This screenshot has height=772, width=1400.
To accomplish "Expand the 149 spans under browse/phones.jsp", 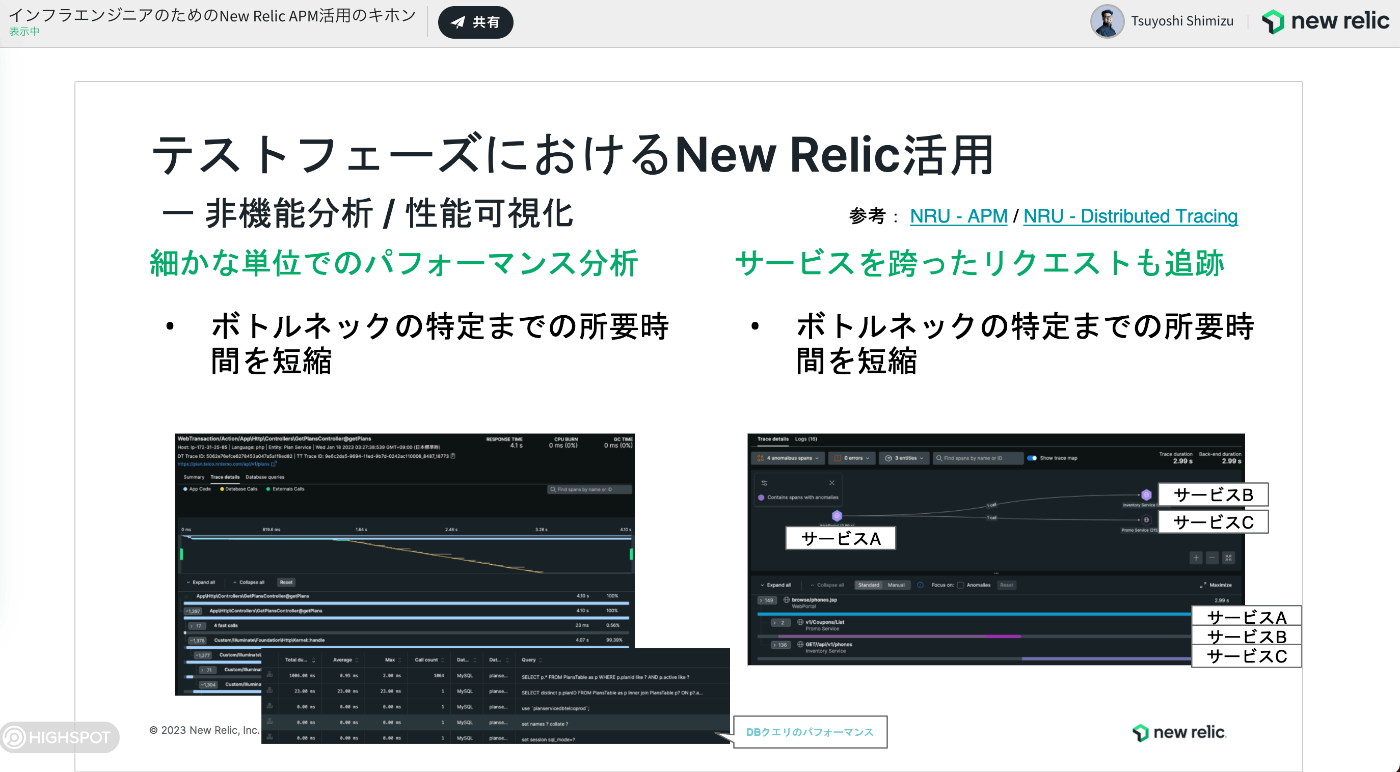I will (767, 600).
